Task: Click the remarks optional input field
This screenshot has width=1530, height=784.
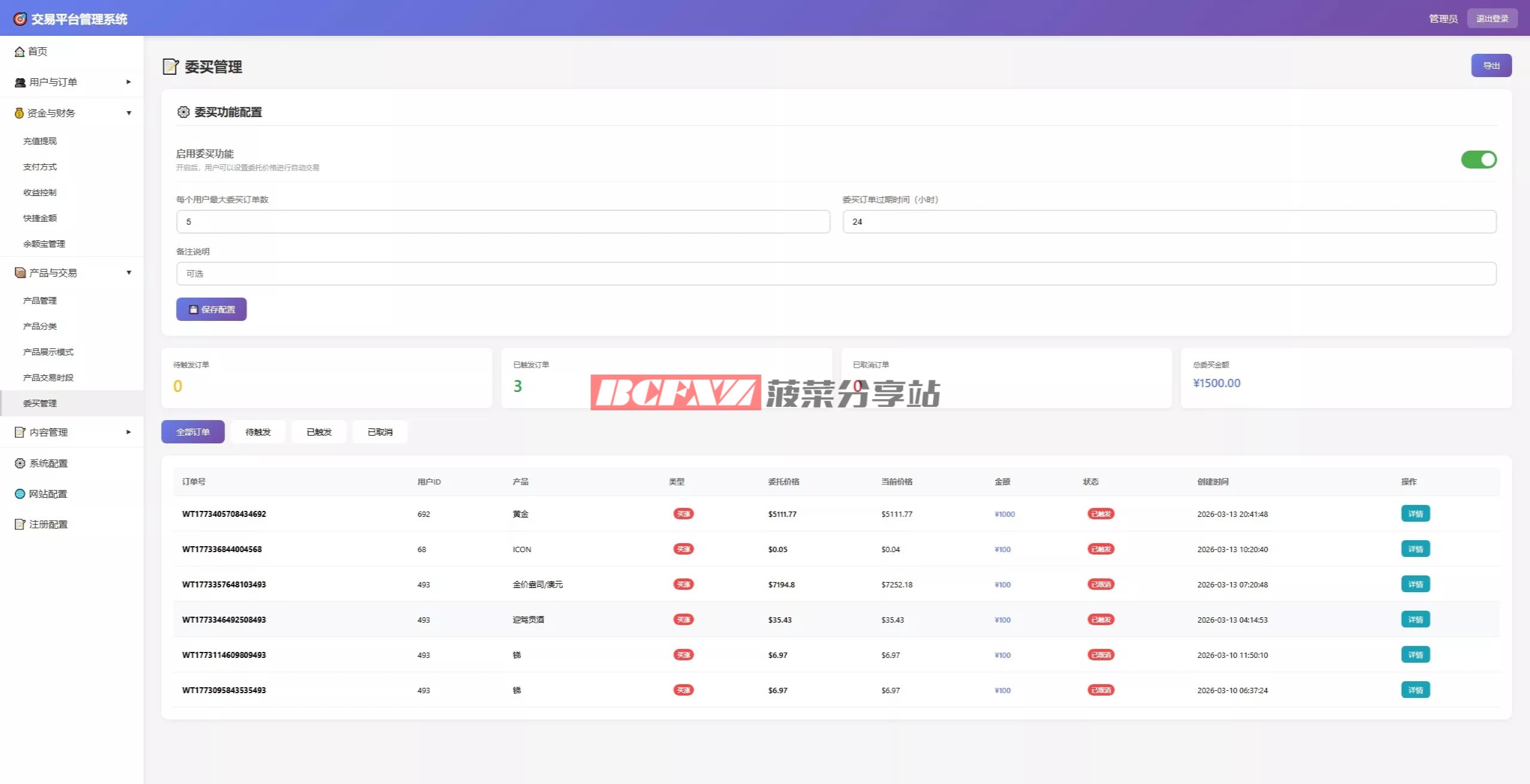Action: 836,274
